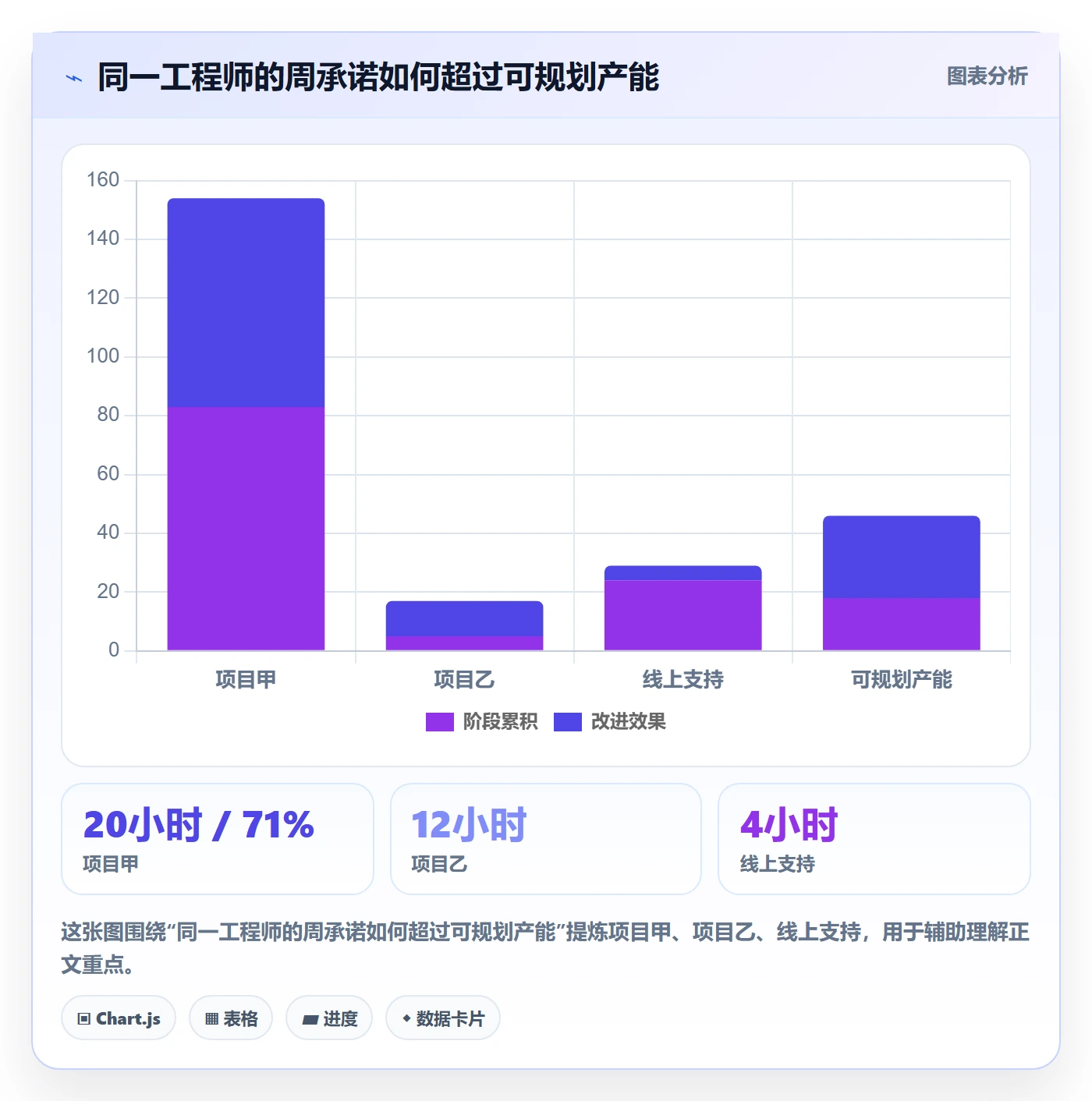Screen dimensions: 1092x1101
Task: Click the 项目乙 x-axis label
Action: [x=464, y=680]
